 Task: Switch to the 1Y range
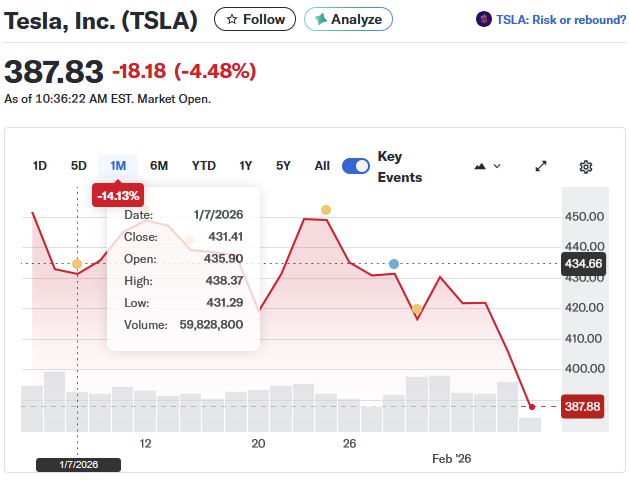pos(246,166)
